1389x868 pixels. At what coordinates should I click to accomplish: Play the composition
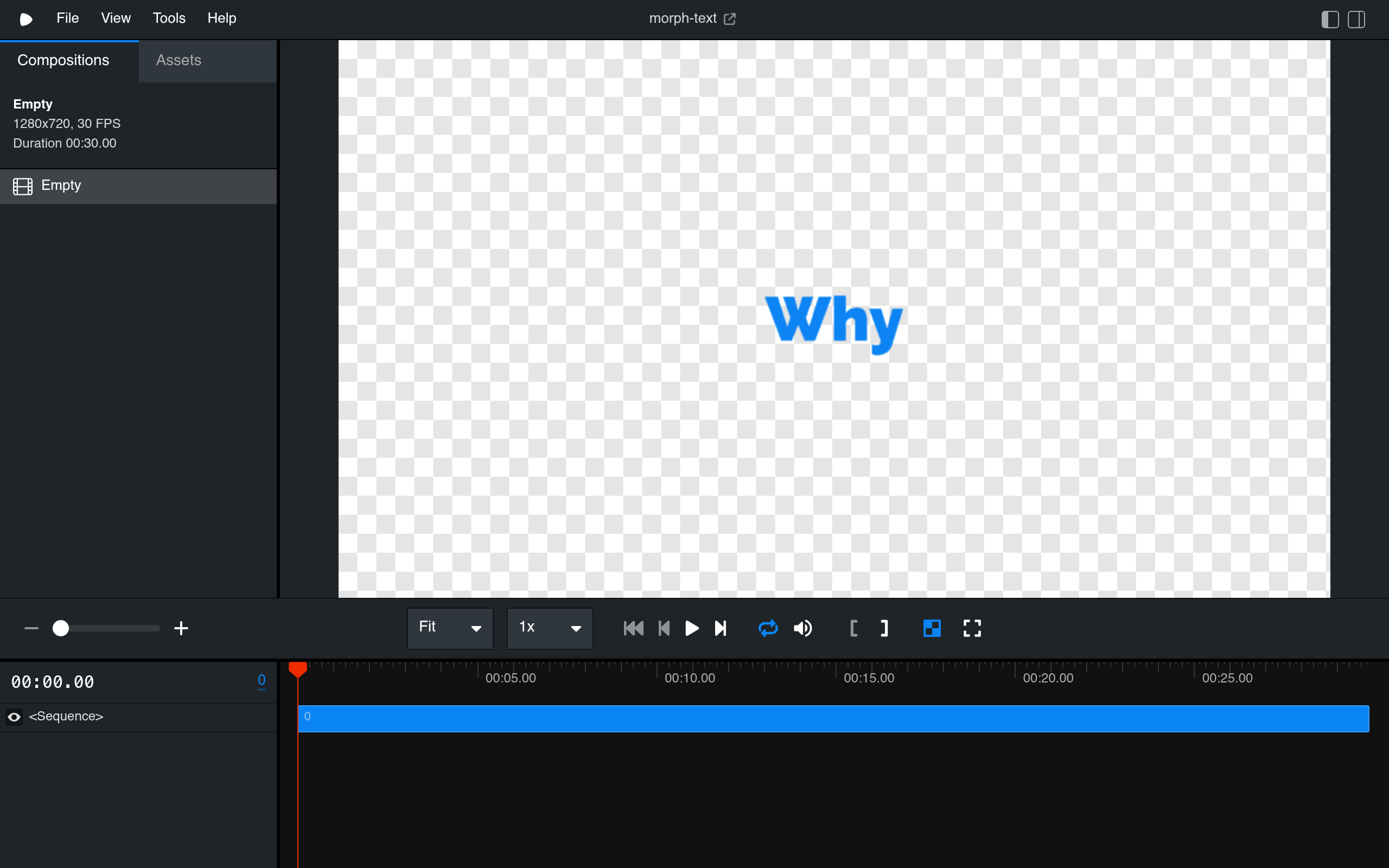click(x=692, y=628)
